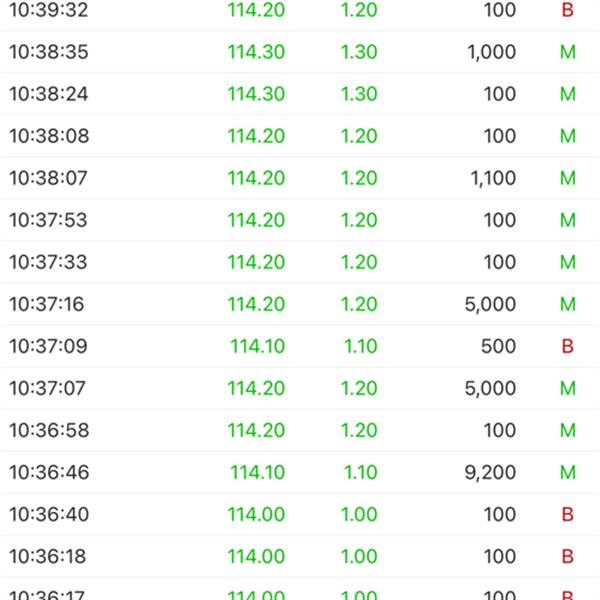
Task: Click the red B marker at 10:37:09
Action: 567,346
